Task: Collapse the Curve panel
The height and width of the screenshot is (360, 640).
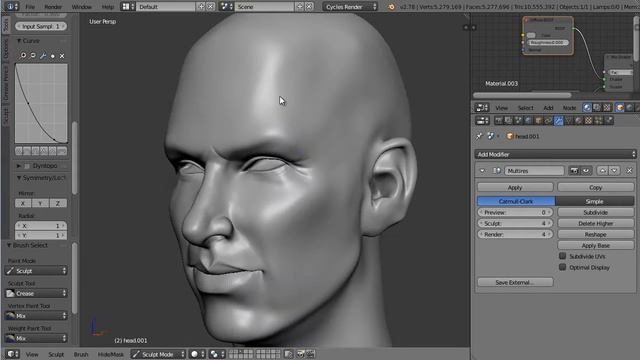Action: pos(19,41)
